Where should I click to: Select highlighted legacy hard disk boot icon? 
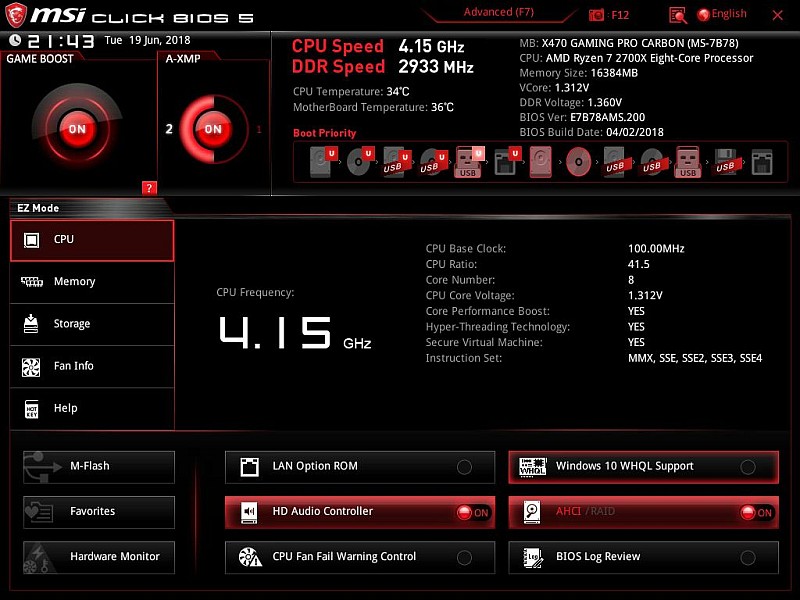(541, 162)
